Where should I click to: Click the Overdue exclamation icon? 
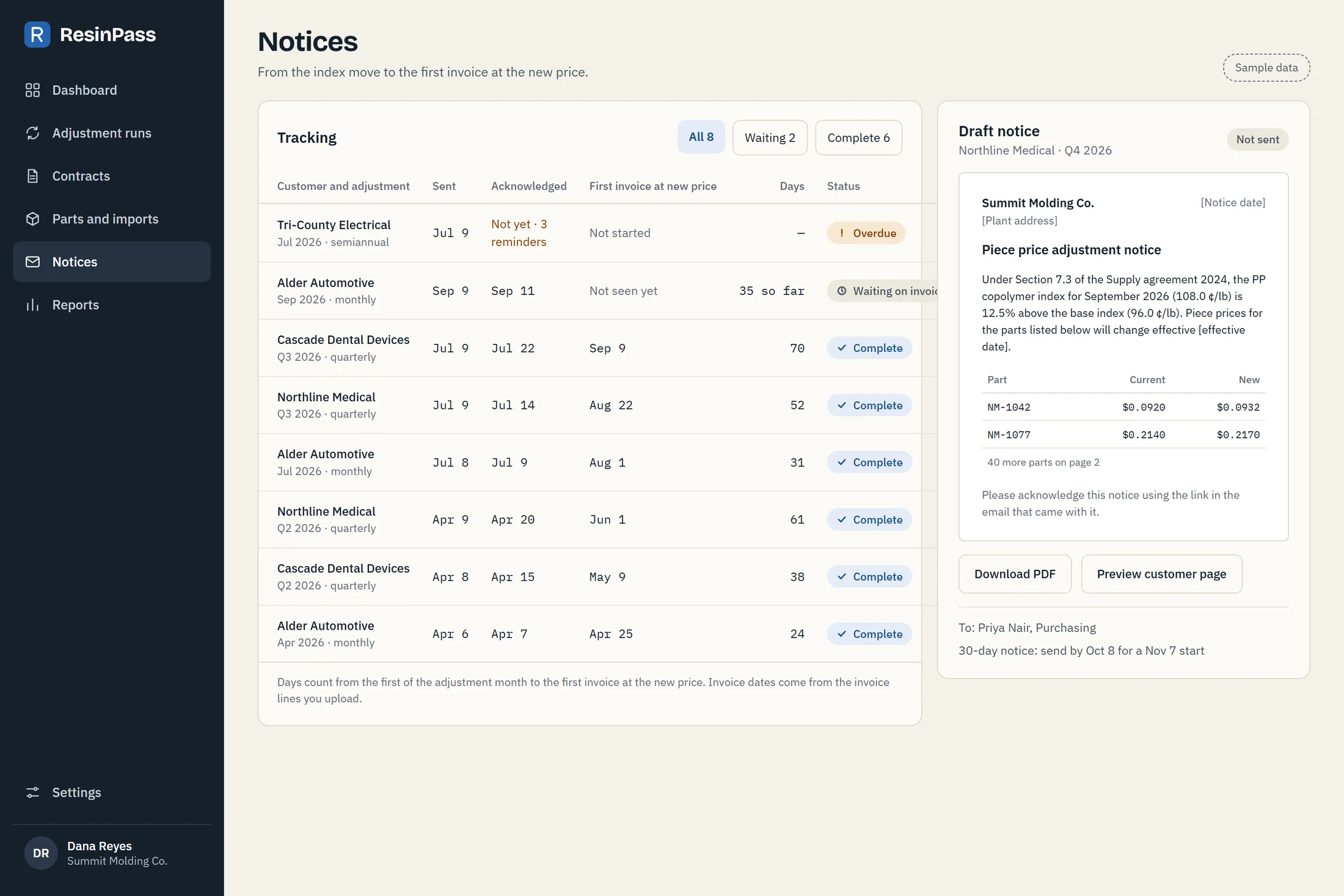coord(842,233)
